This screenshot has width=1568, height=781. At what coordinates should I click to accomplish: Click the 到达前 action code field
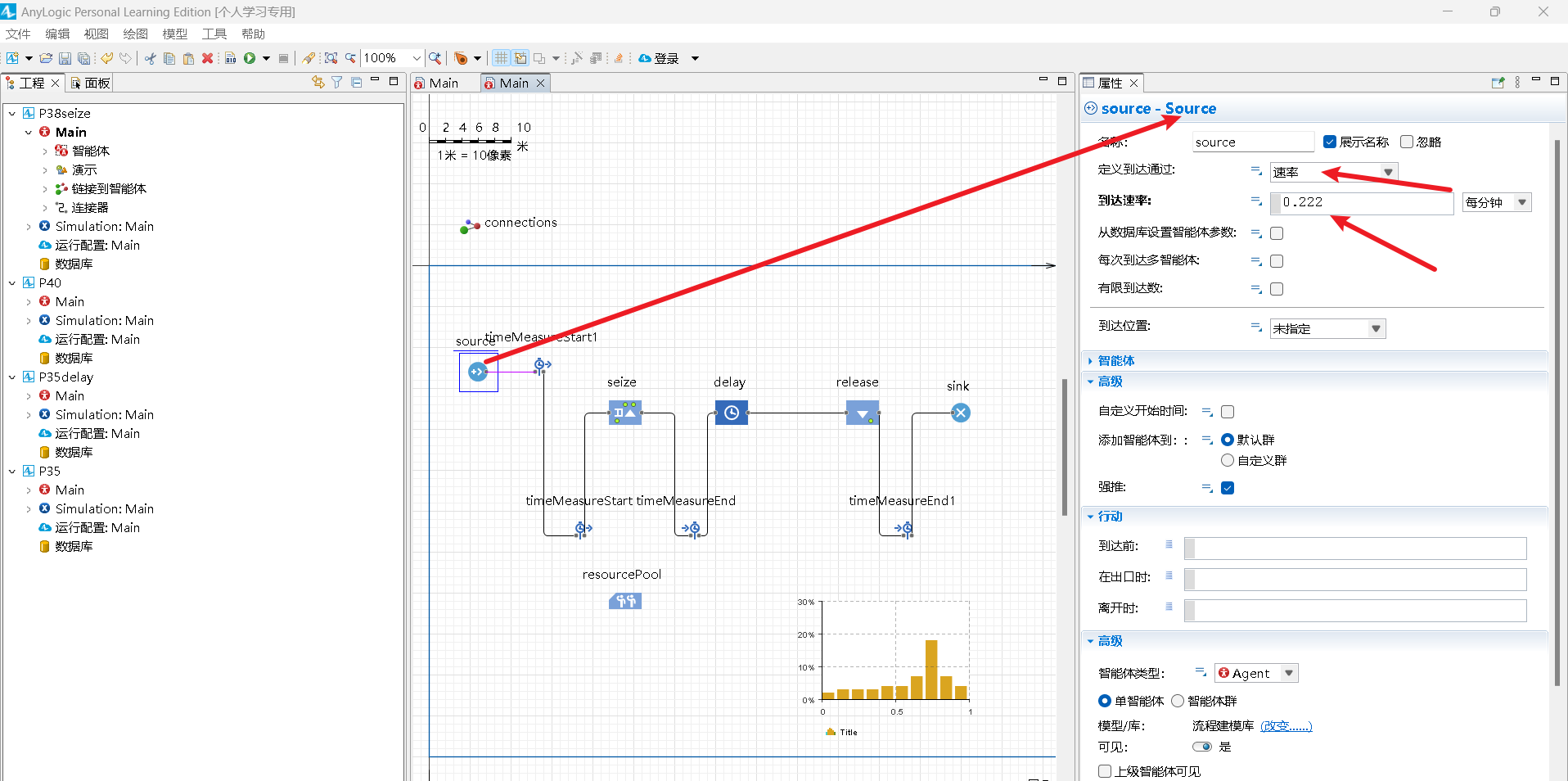point(1355,548)
